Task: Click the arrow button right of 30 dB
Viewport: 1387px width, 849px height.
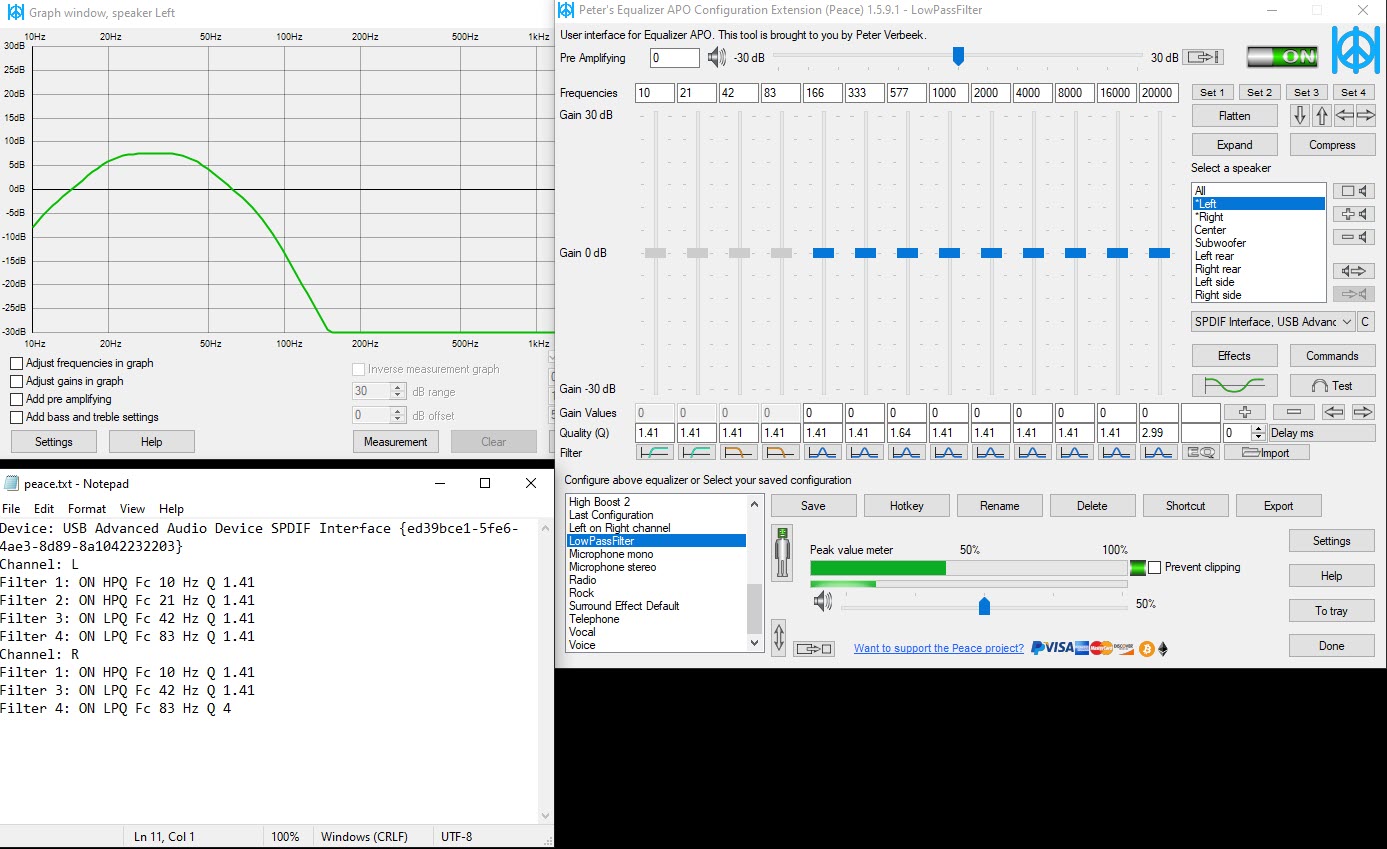Action: point(1205,58)
